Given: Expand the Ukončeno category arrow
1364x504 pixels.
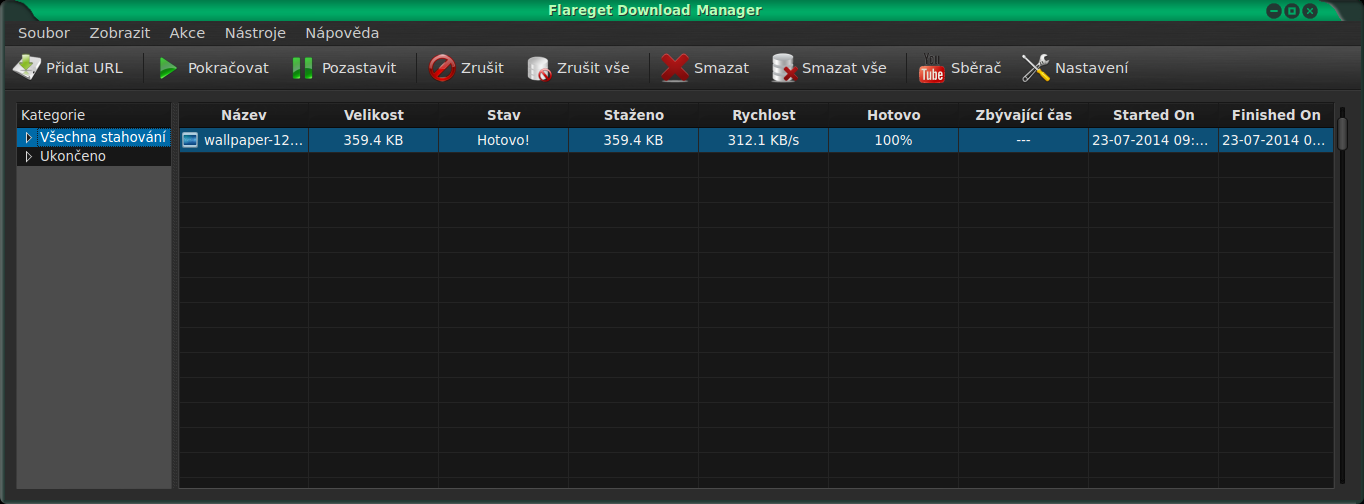Looking at the screenshot, I should (29, 157).
